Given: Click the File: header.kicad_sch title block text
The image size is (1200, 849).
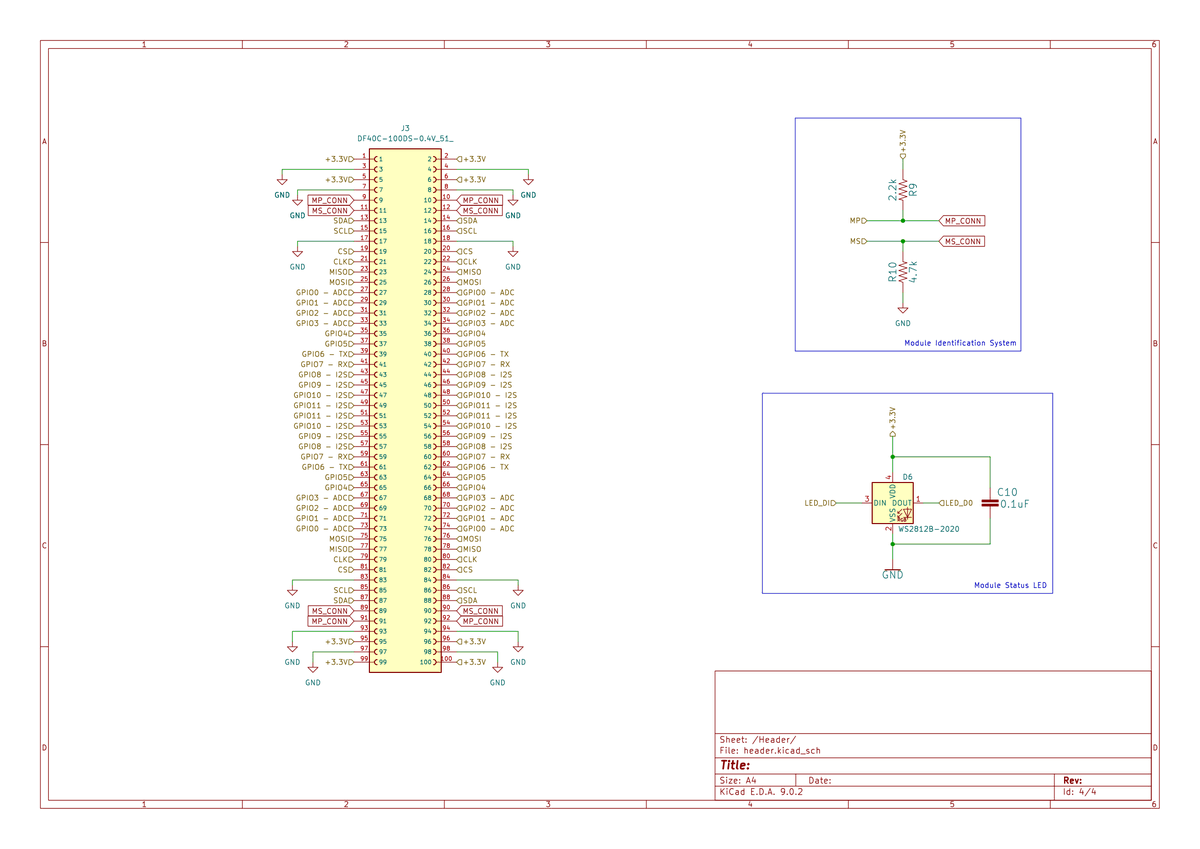Looking at the screenshot, I should 771,750.
